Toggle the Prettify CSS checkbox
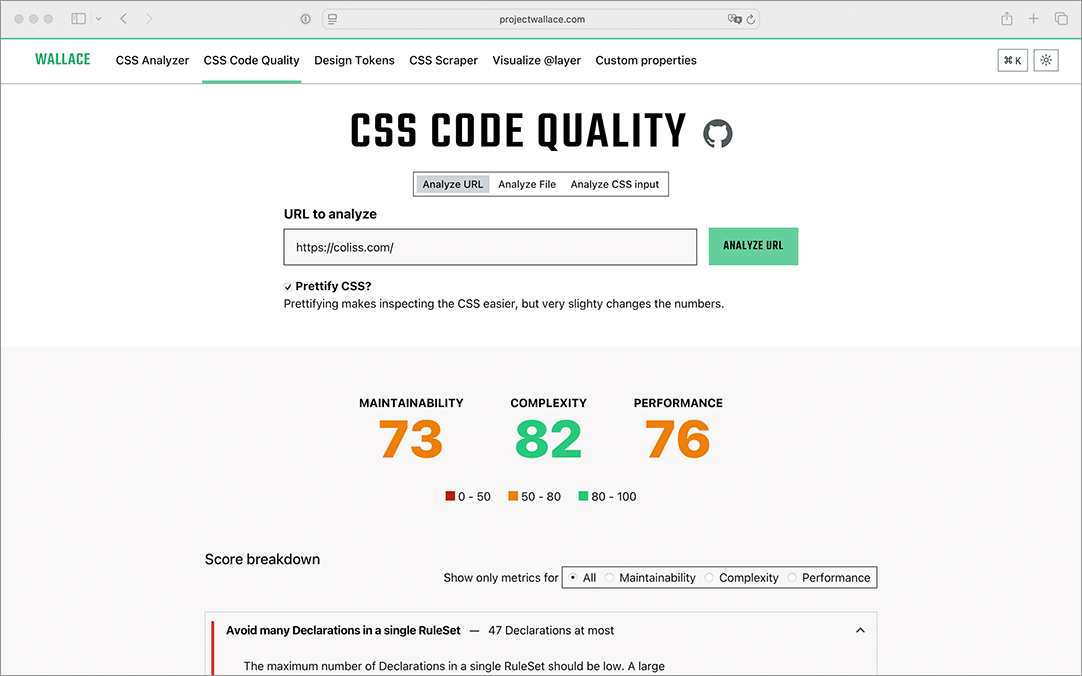This screenshot has height=676, width=1082. pyautogui.click(x=288, y=287)
